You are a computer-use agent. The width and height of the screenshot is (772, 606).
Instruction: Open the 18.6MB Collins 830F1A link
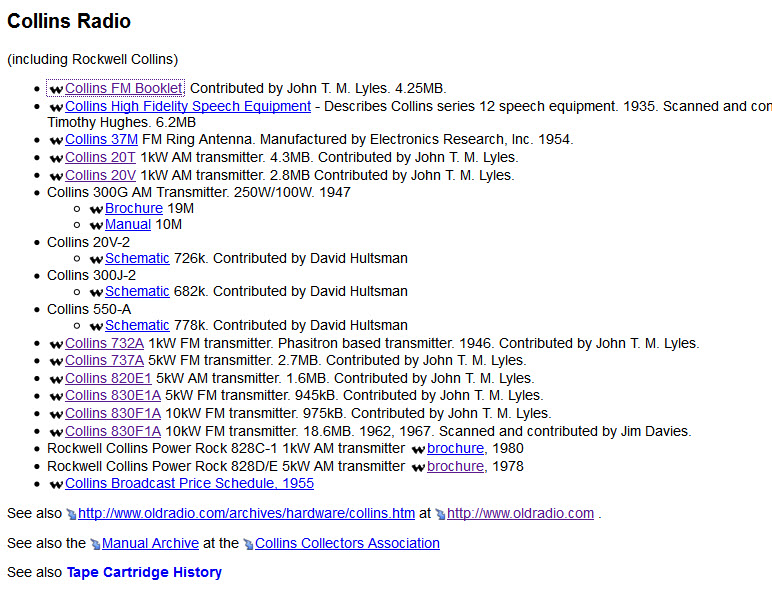tap(113, 431)
